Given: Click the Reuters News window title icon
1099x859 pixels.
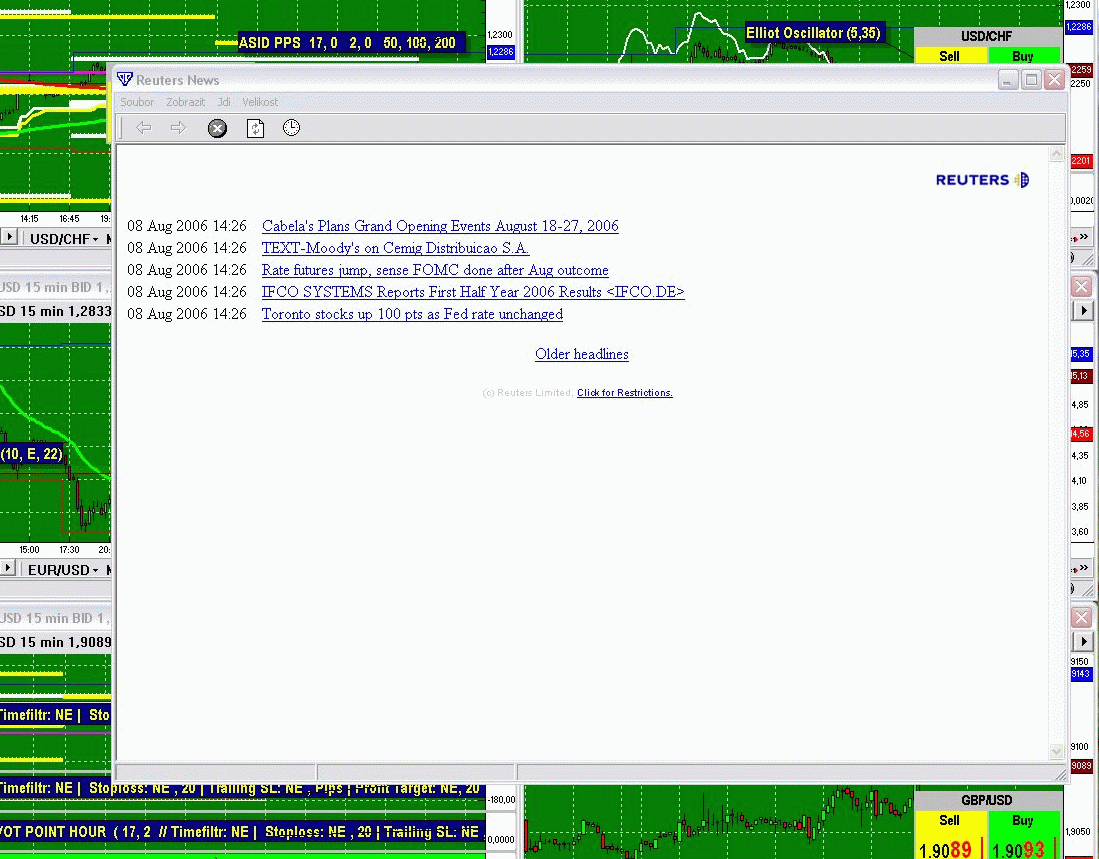Looking at the screenshot, I should click(125, 79).
